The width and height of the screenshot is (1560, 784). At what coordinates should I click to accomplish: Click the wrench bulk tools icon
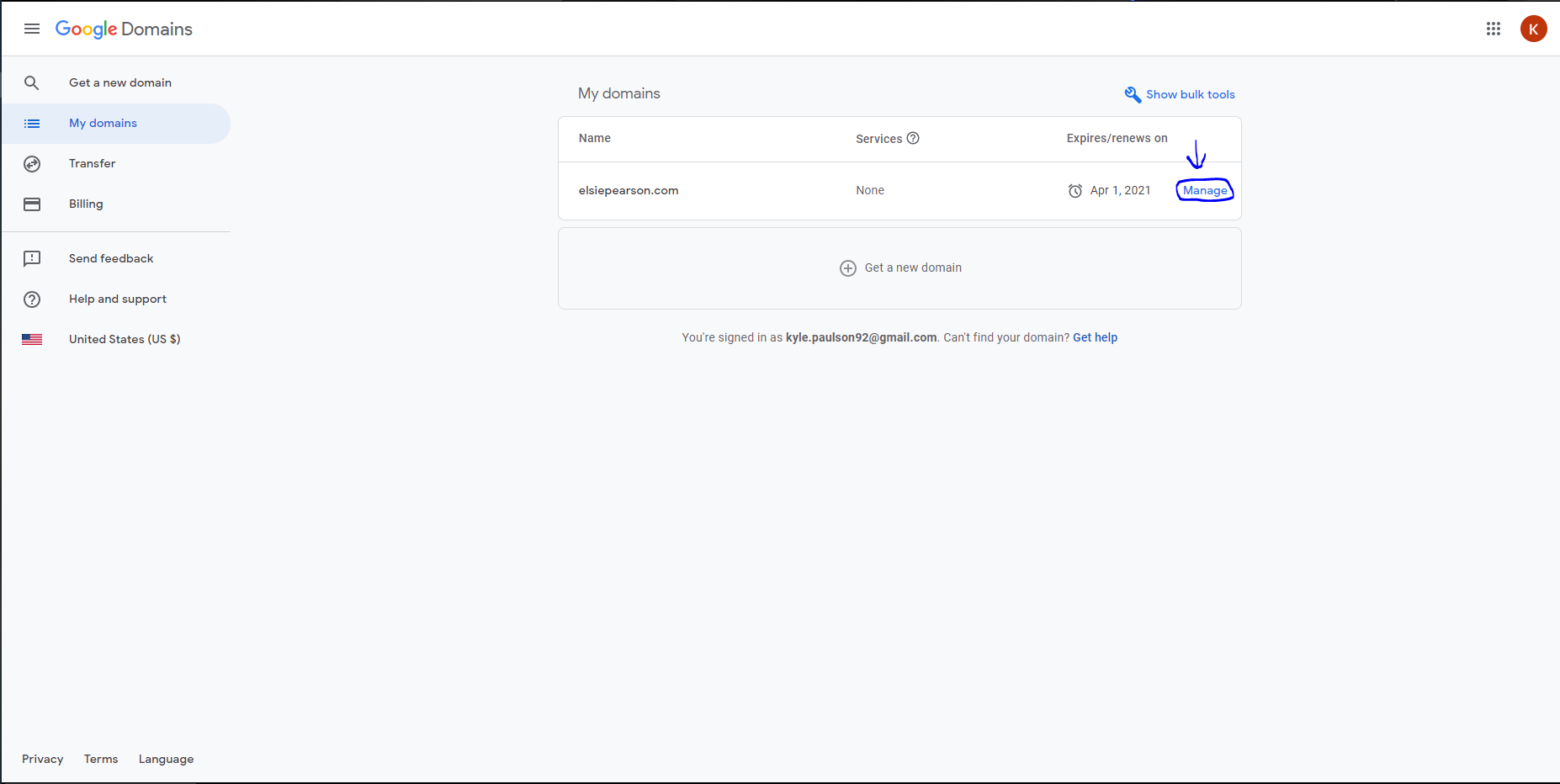(1133, 94)
